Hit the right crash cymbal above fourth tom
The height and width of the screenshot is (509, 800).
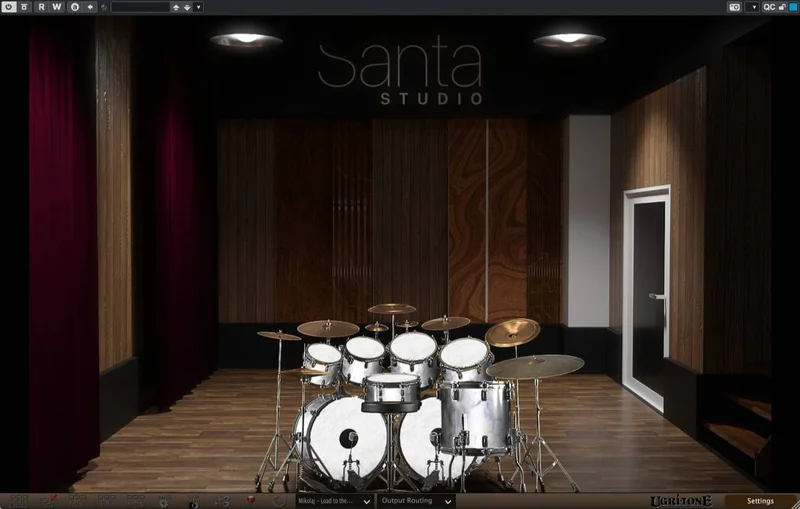[445, 323]
